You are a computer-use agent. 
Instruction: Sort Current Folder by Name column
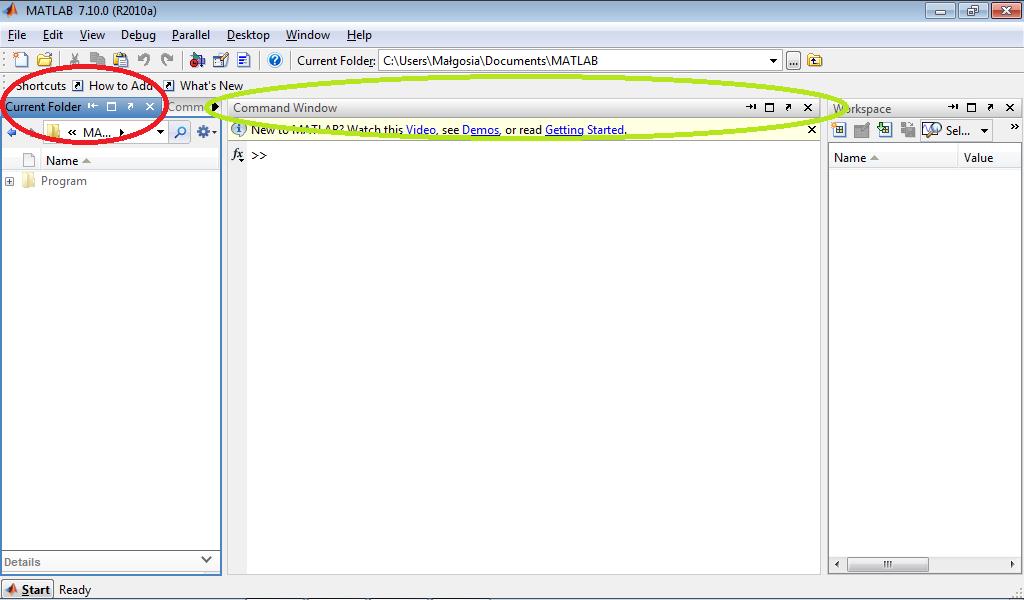[67, 161]
